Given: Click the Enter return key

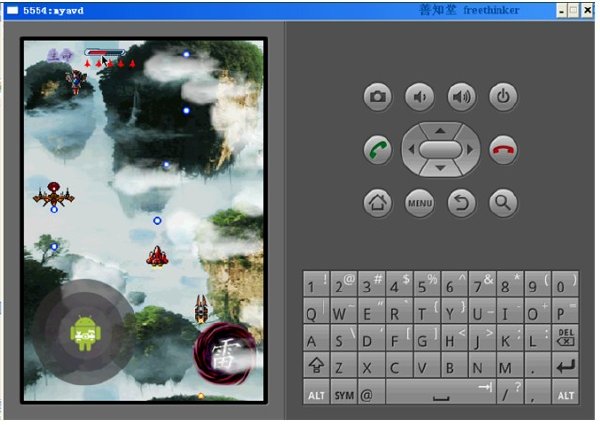Looking at the screenshot, I should pyautogui.click(x=565, y=365).
